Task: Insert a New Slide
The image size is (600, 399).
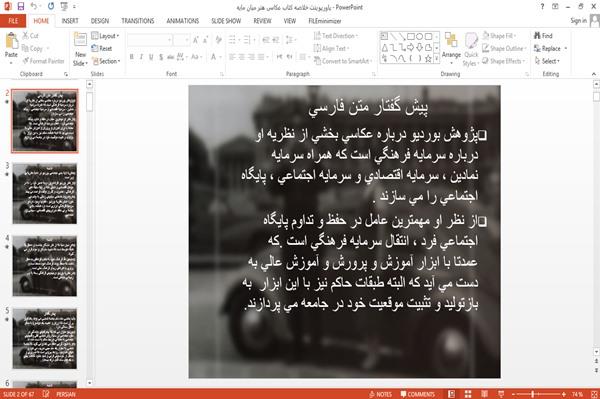Action: 80,49
